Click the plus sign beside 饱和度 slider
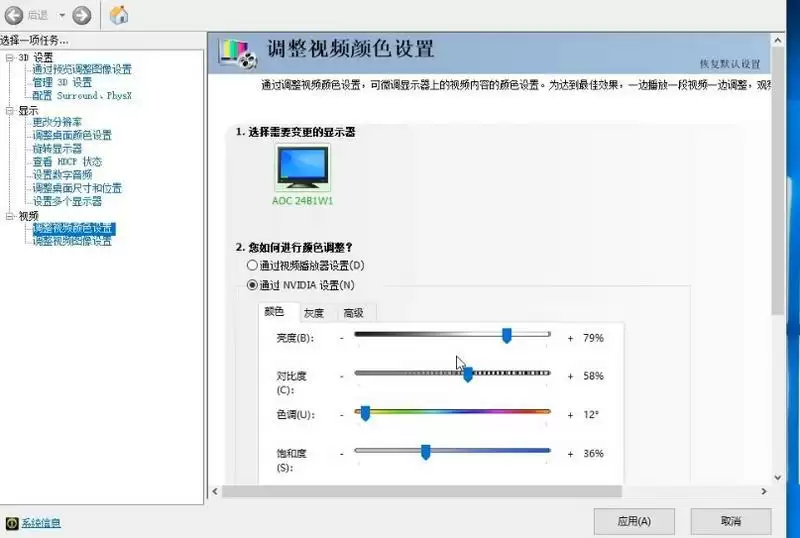This screenshot has width=800, height=538. pos(570,453)
